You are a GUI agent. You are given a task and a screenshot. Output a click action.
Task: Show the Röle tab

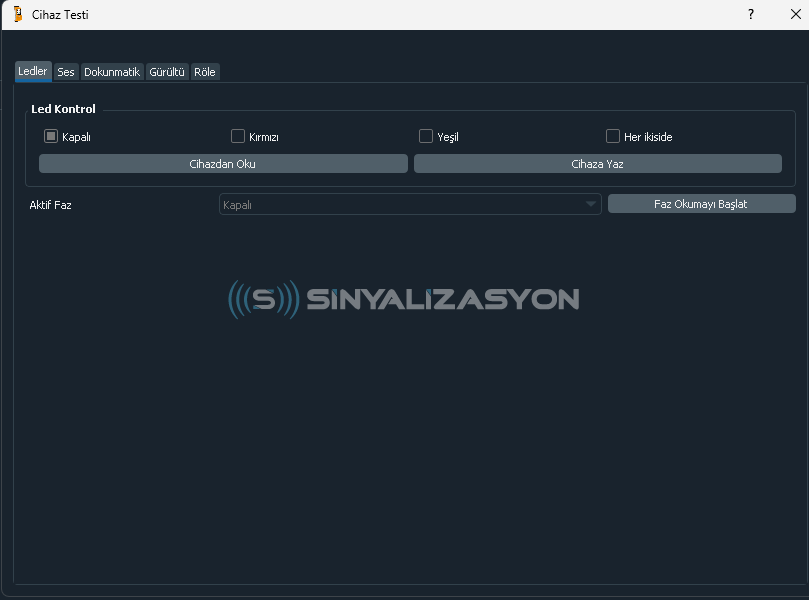click(x=205, y=72)
